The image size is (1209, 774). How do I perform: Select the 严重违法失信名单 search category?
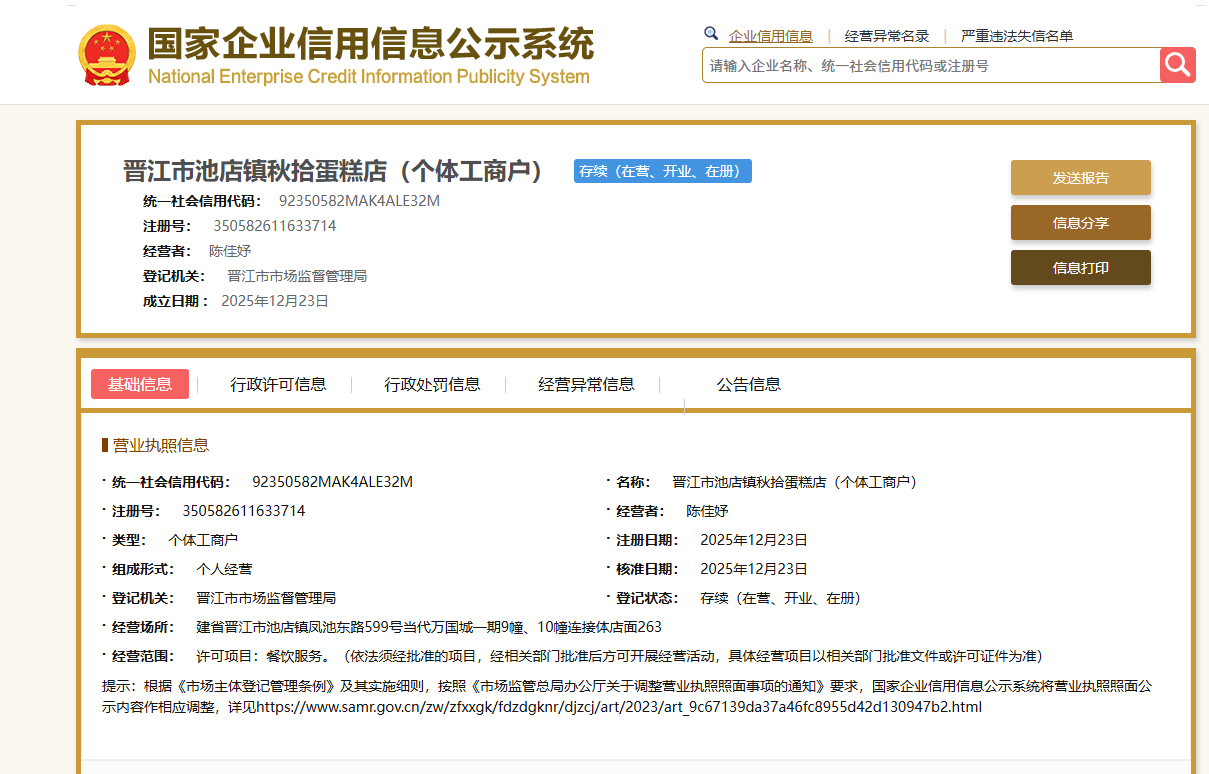click(1017, 36)
